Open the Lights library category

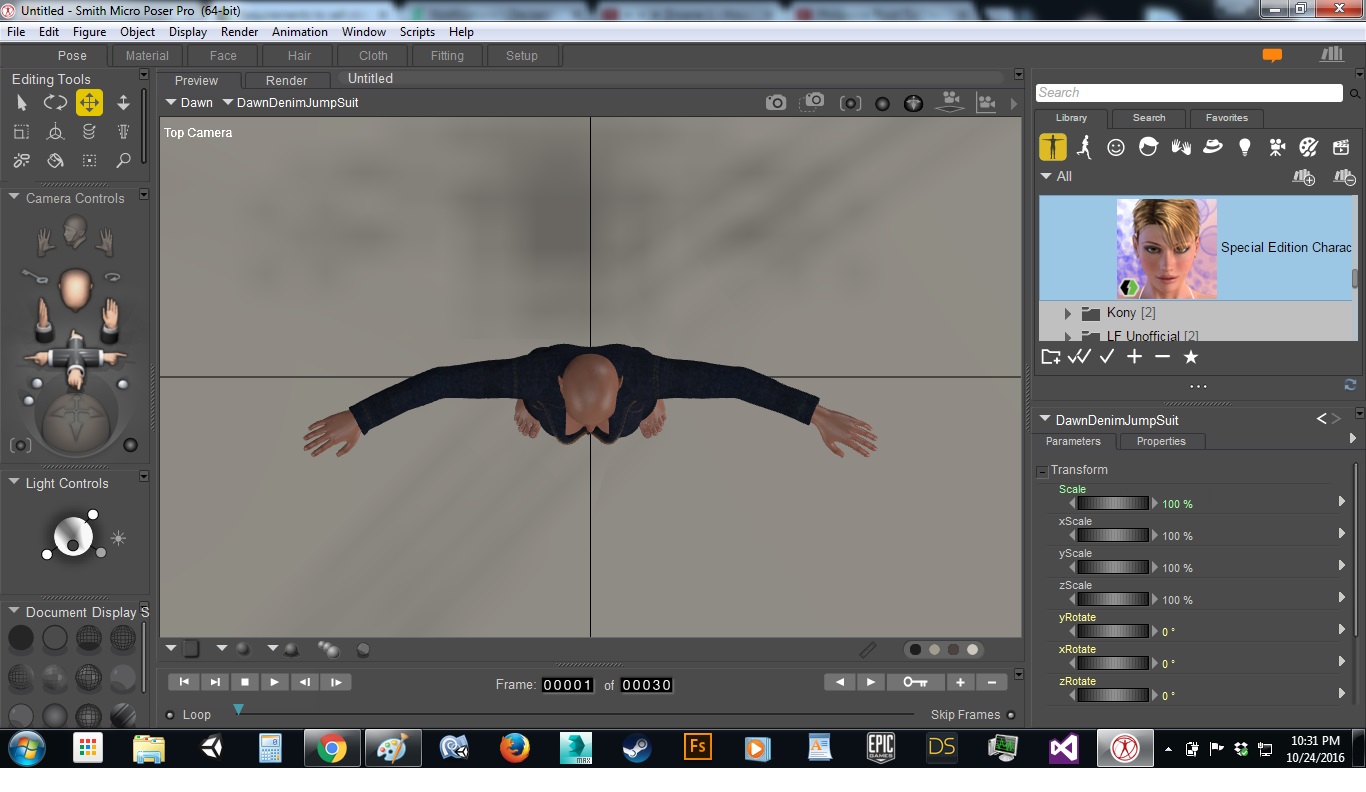(1244, 148)
